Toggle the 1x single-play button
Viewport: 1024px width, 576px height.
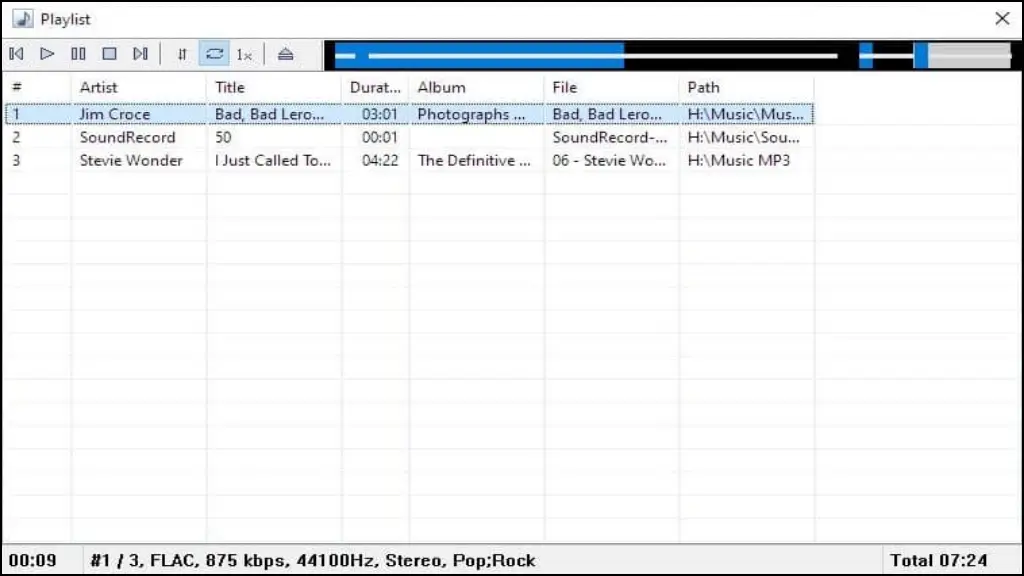244,55
